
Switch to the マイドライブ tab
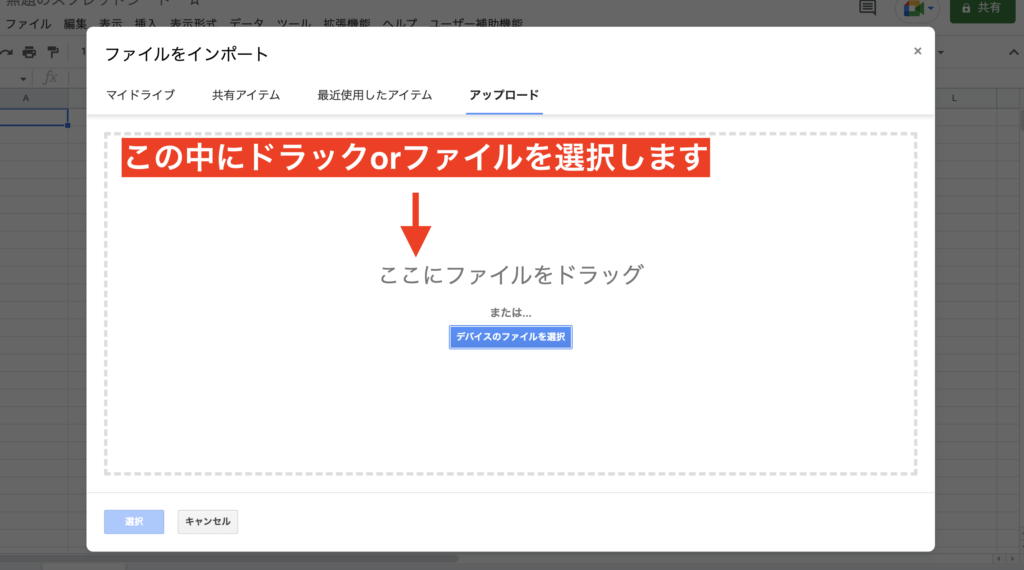tap(140, 95)
